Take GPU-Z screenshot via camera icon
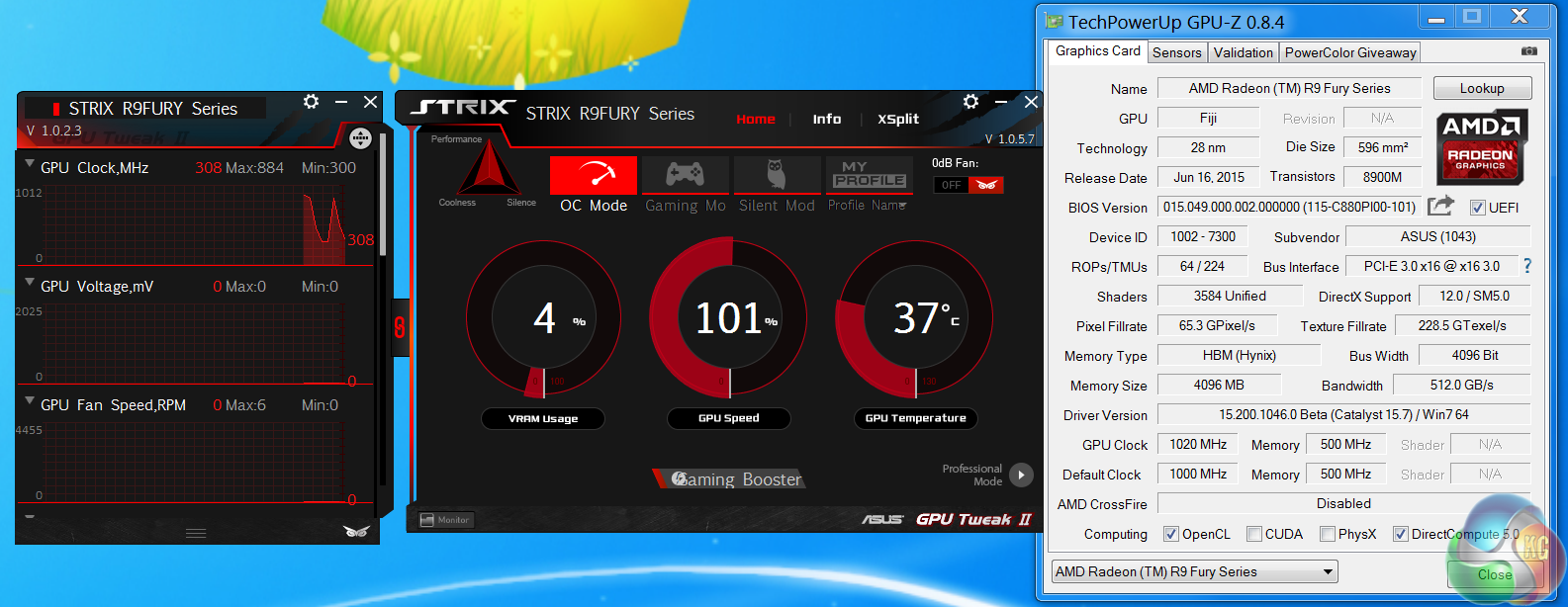Viewport: 1568px width, 607px height. [1529, 51]
